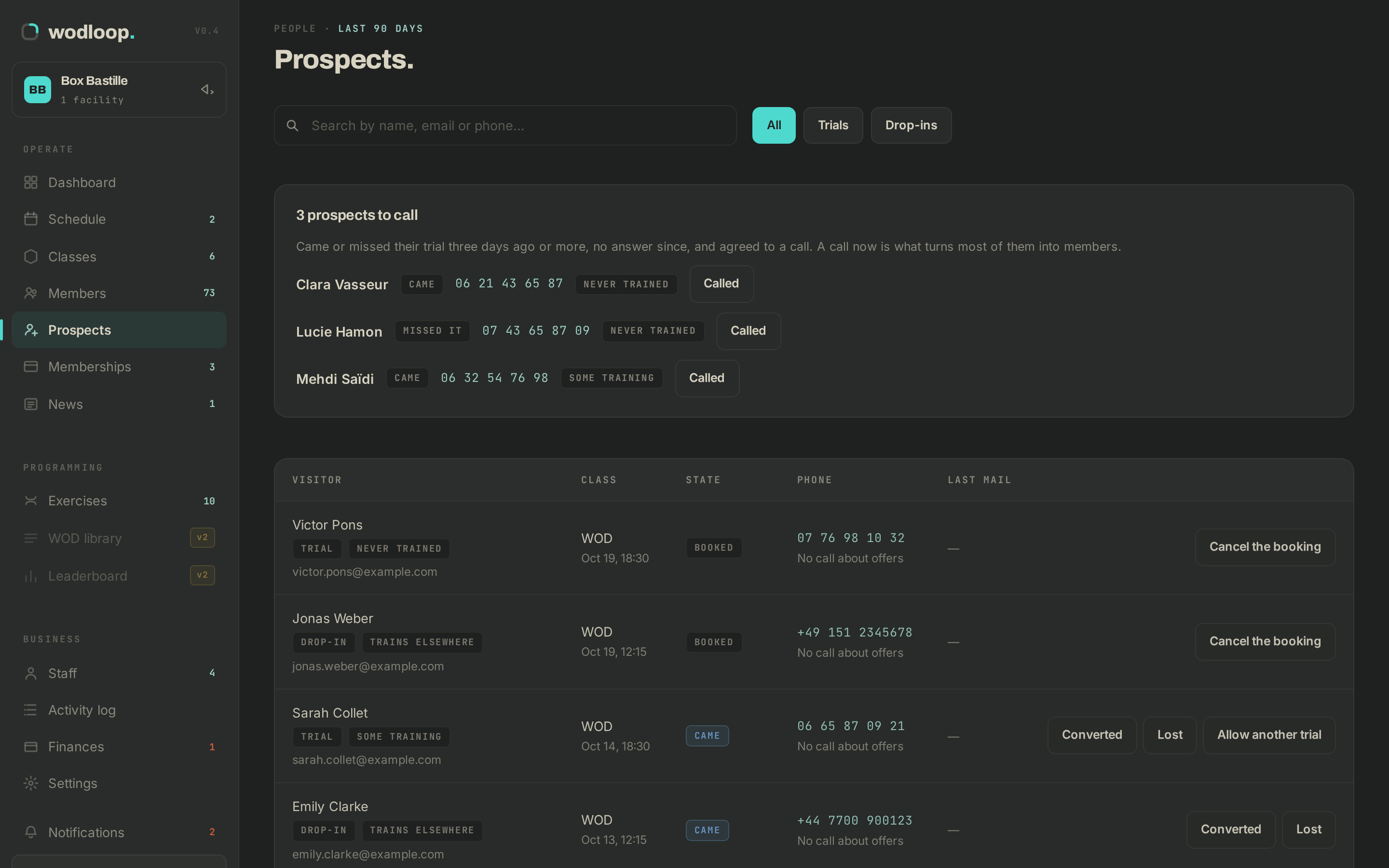1389x868 pixels.
Task: Click the Staff person icon
Action: [31, 673]
